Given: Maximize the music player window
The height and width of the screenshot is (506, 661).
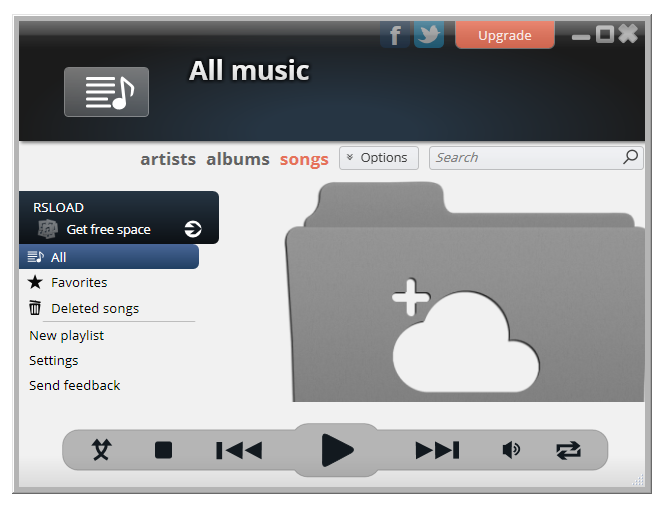Looking at the screenshot, I should click(x=605, y=34).
